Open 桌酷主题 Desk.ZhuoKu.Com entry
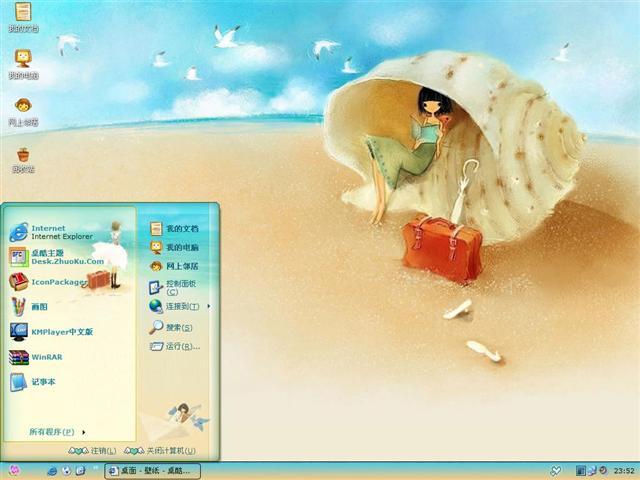 [x=57, y=257]
